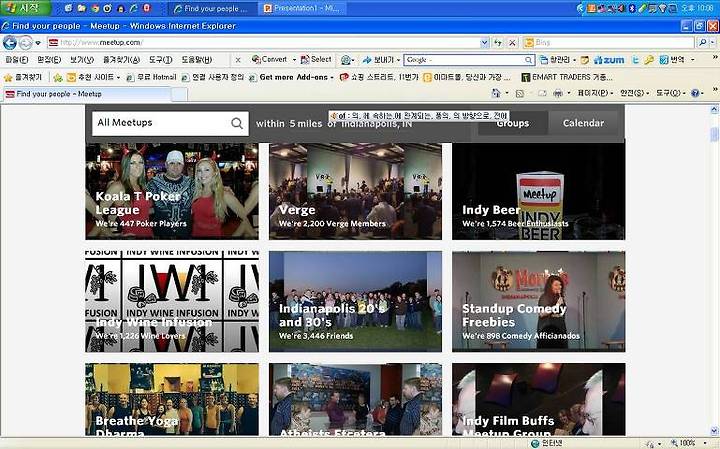Viewport: 720px width, 449px height.
Task: Open the 즐겨찾기(A) menu
Action: click(x=121, y=60)
